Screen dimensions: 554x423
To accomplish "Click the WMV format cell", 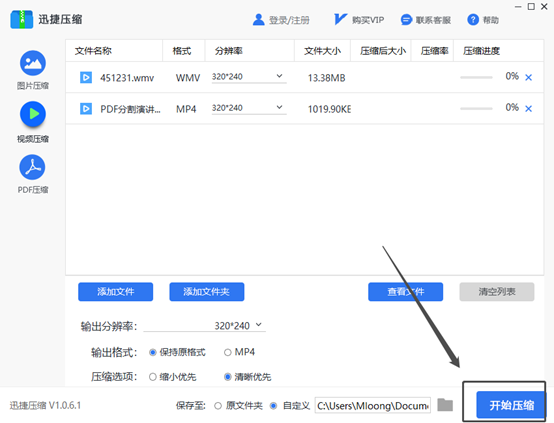I will tap(188, 78).
